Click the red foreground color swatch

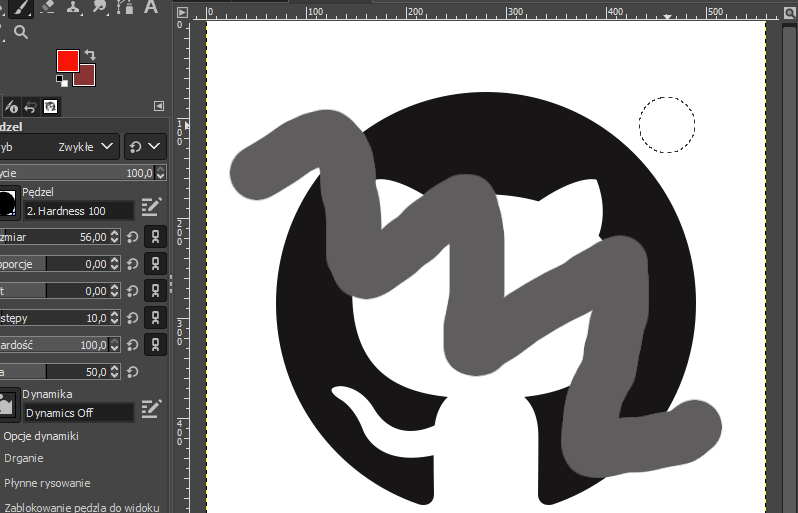tap(67, 61)
